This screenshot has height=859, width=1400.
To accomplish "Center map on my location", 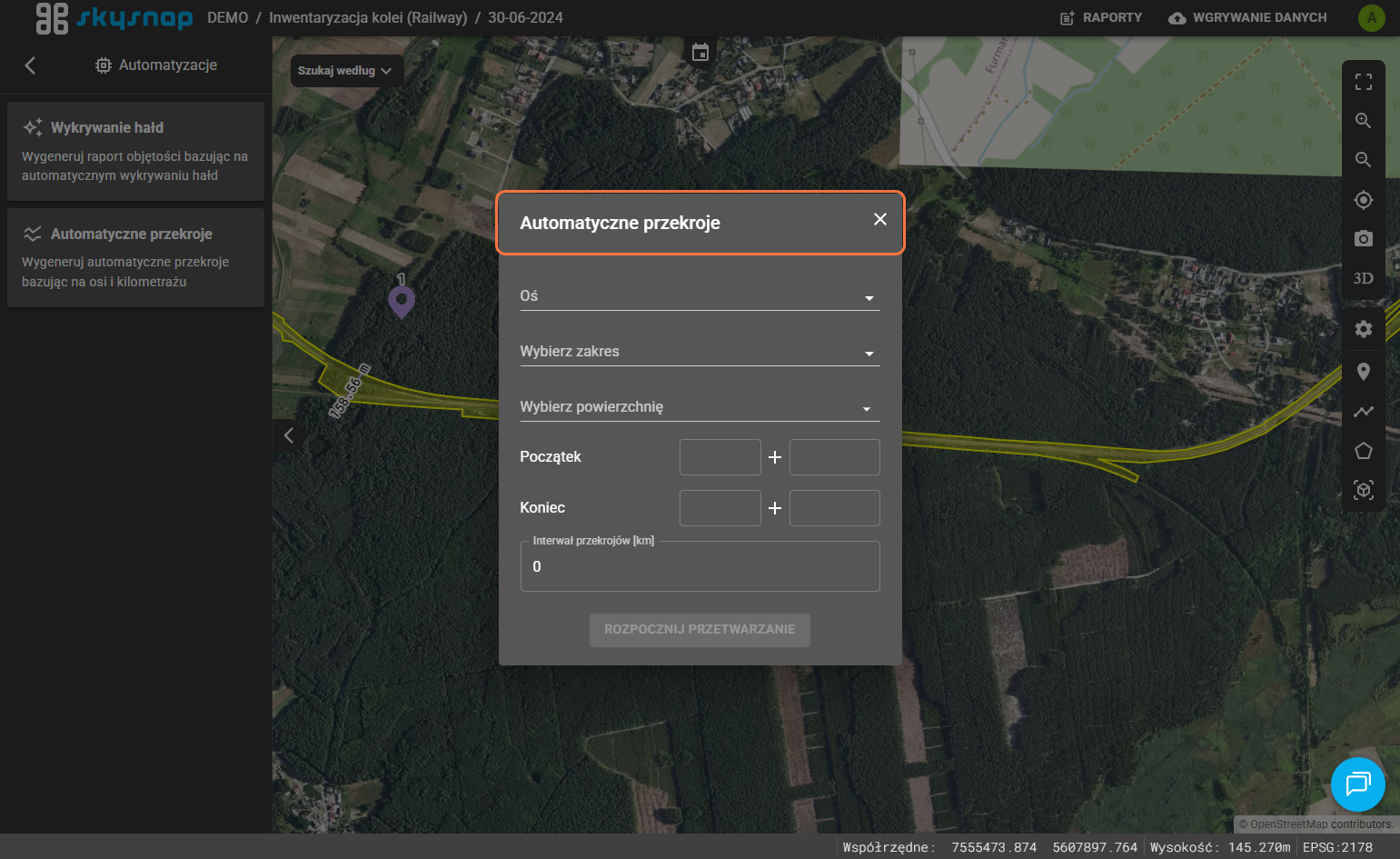I will point(1363,200).
